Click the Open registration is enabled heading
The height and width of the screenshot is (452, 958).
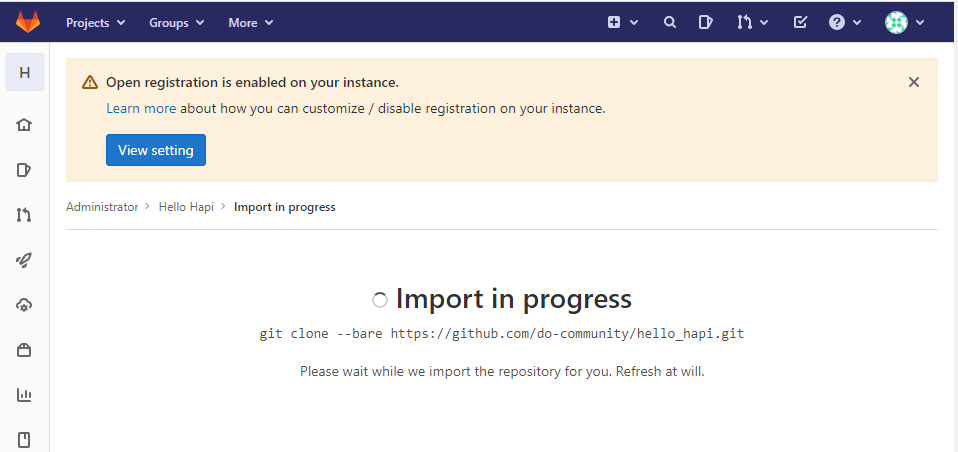coord(252,82)
